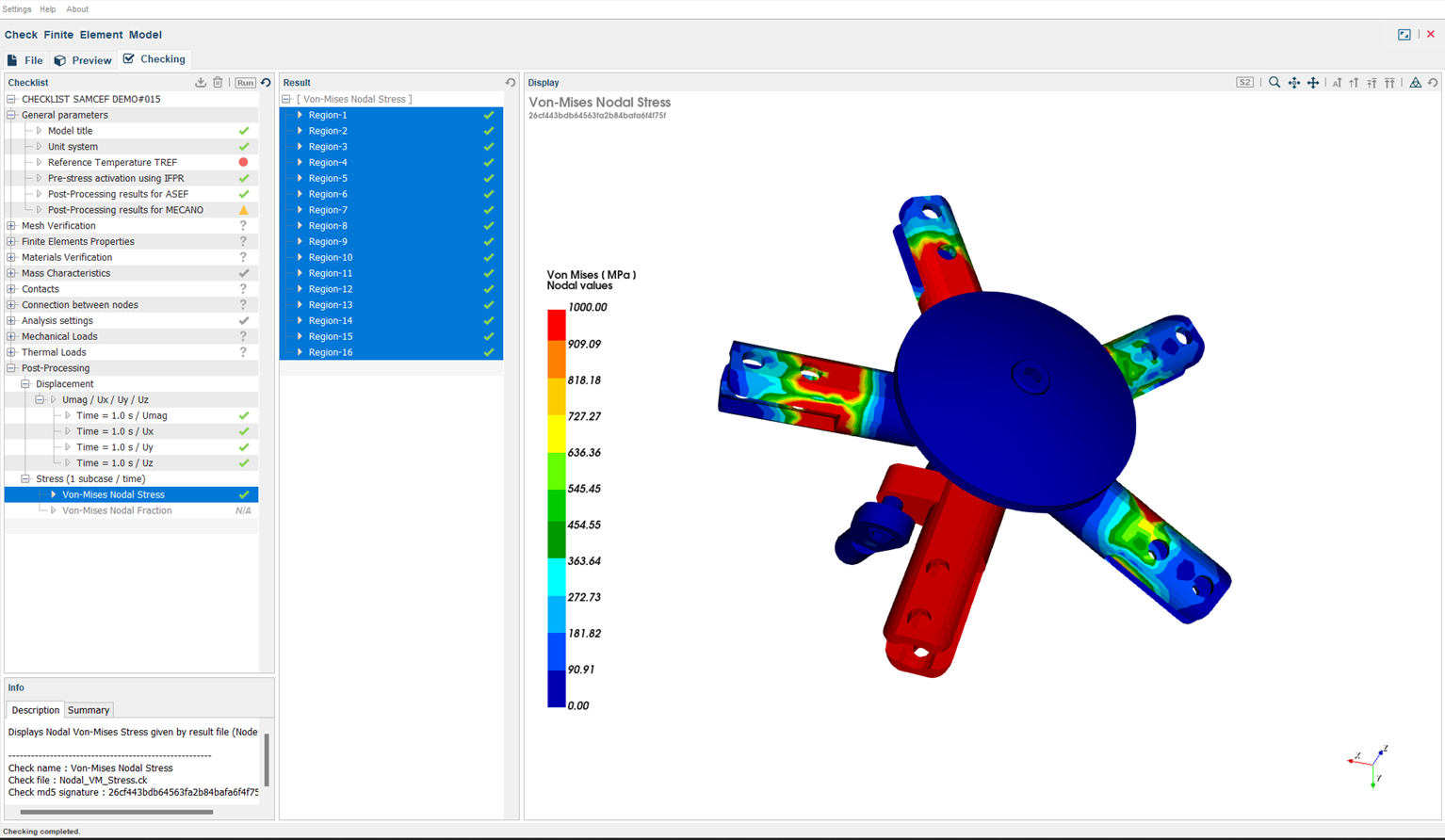Select the 'Unit system' checklist row
The width and height of the screenshot is (1445, 840).
(x=131, y=147)
